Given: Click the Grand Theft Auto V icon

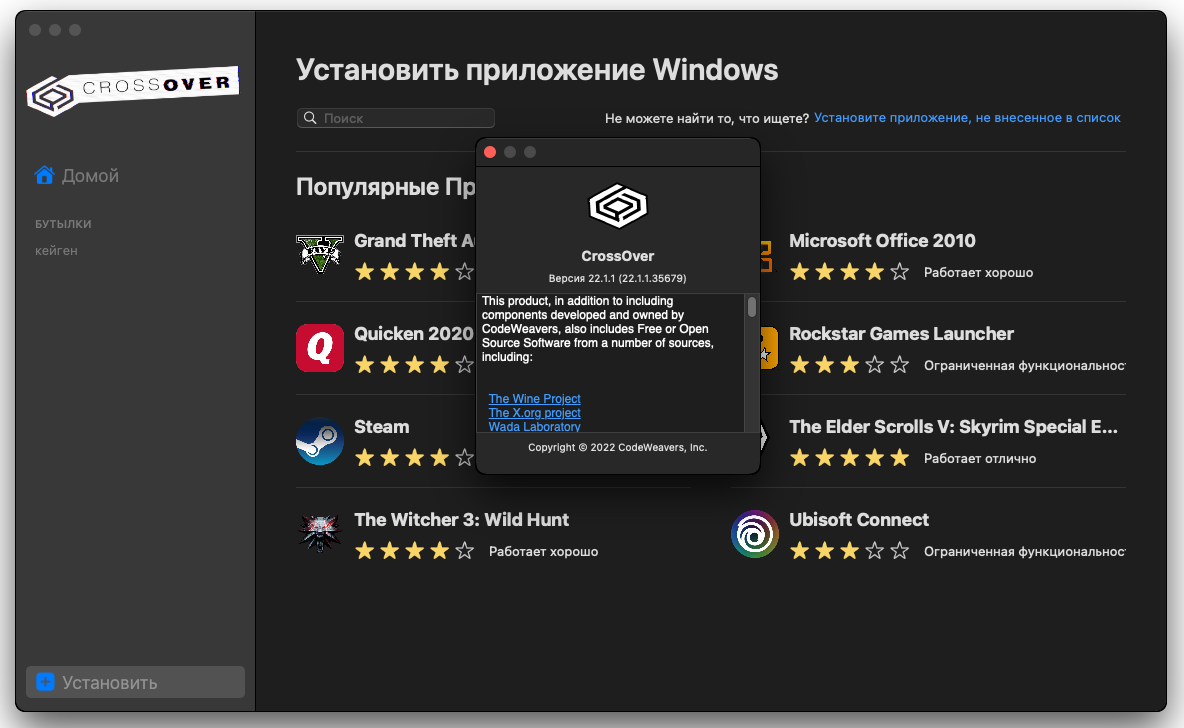Looking at the screenshot, I should coord(320,254).
